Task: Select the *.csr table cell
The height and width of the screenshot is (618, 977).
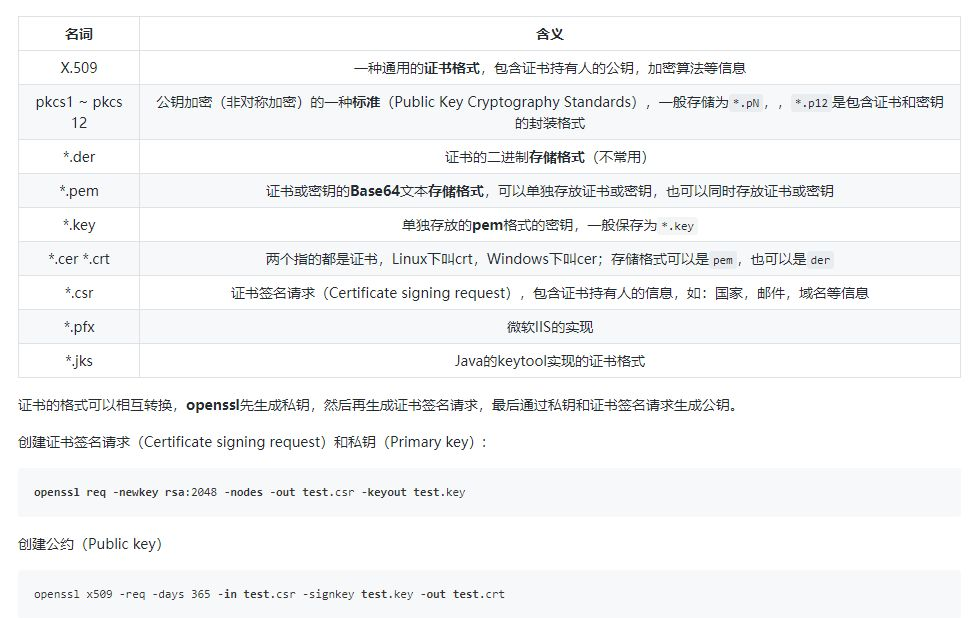Action: (79, 293)
